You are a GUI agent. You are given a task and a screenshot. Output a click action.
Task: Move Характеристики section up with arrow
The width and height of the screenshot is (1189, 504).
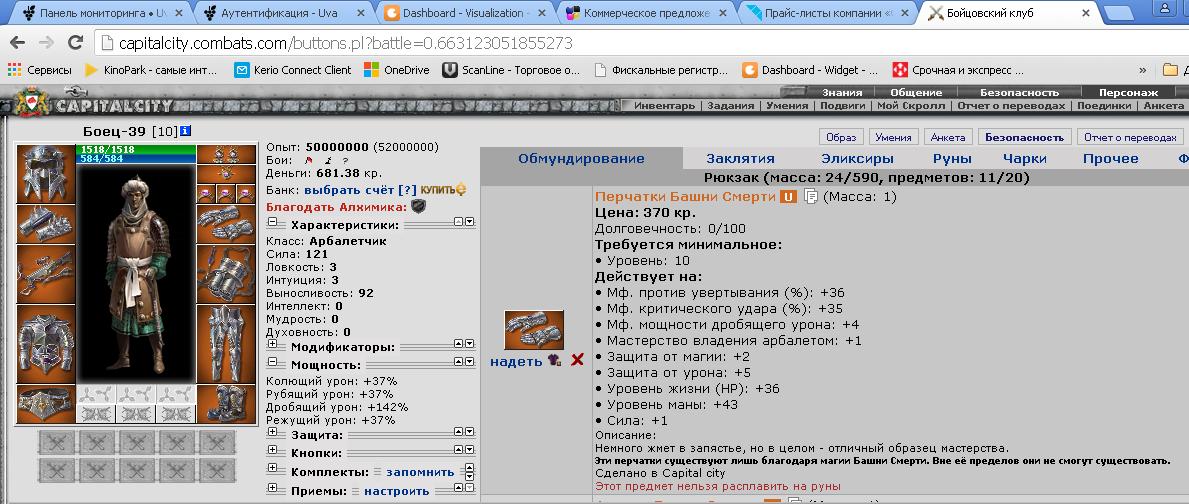458,222
